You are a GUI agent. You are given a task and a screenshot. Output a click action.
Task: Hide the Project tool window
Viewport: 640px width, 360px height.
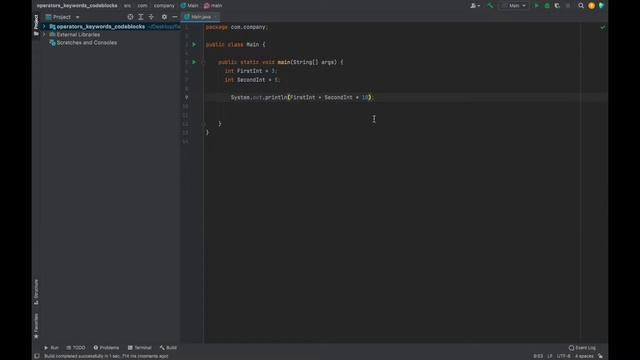click(x=175, y=17)
